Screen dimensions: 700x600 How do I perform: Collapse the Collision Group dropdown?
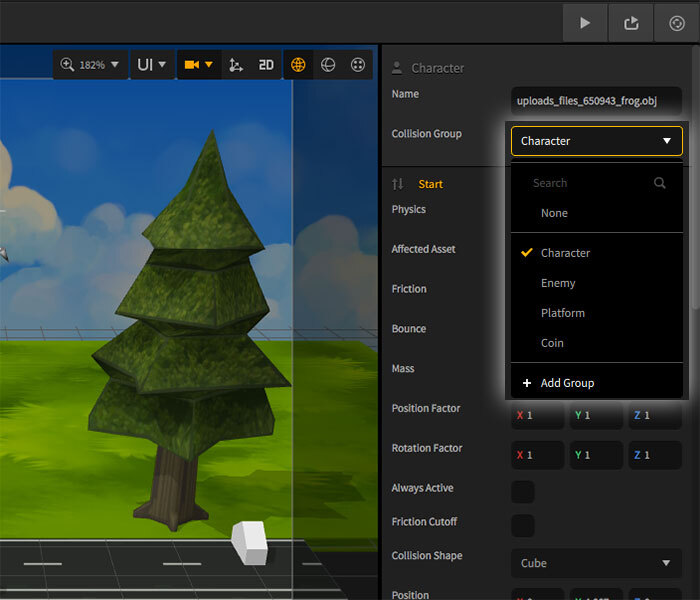pos(596,141)
